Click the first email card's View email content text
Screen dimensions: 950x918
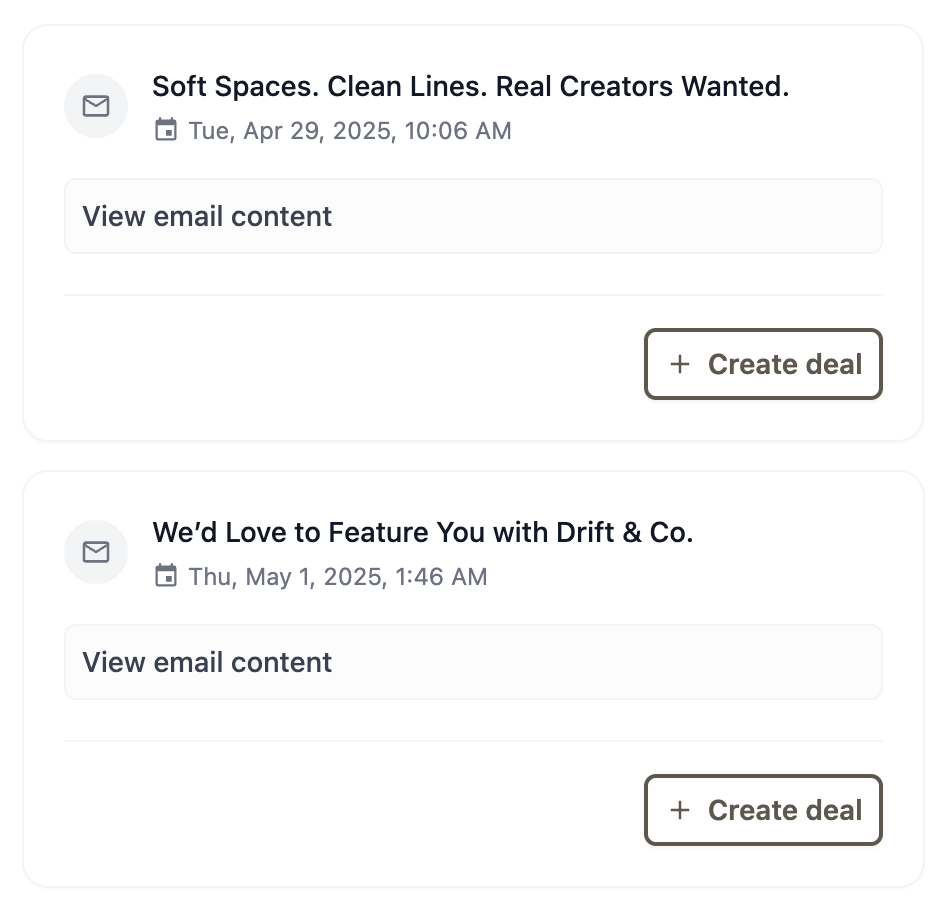pos(207,216)
